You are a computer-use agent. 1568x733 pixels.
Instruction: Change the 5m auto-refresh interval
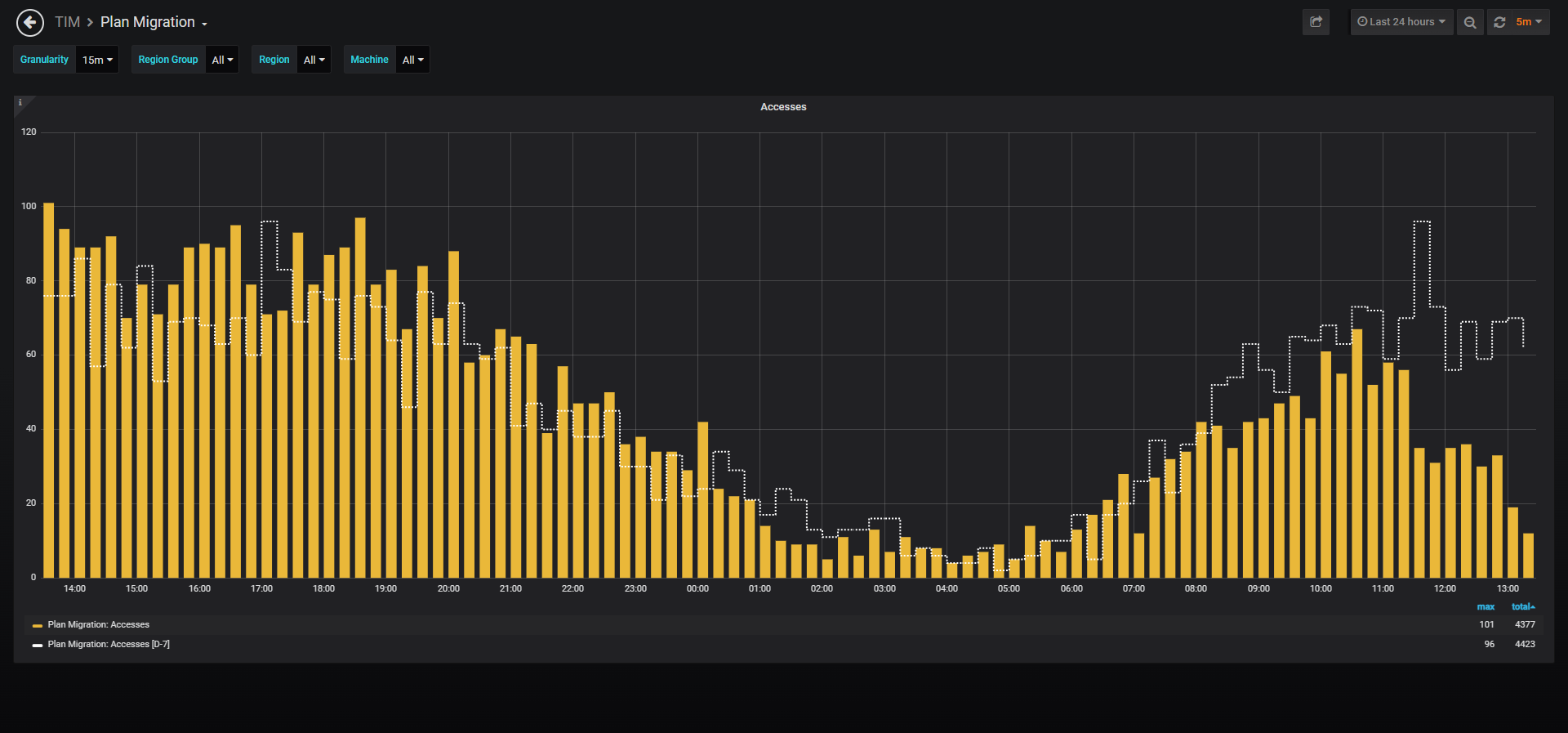1529,22
